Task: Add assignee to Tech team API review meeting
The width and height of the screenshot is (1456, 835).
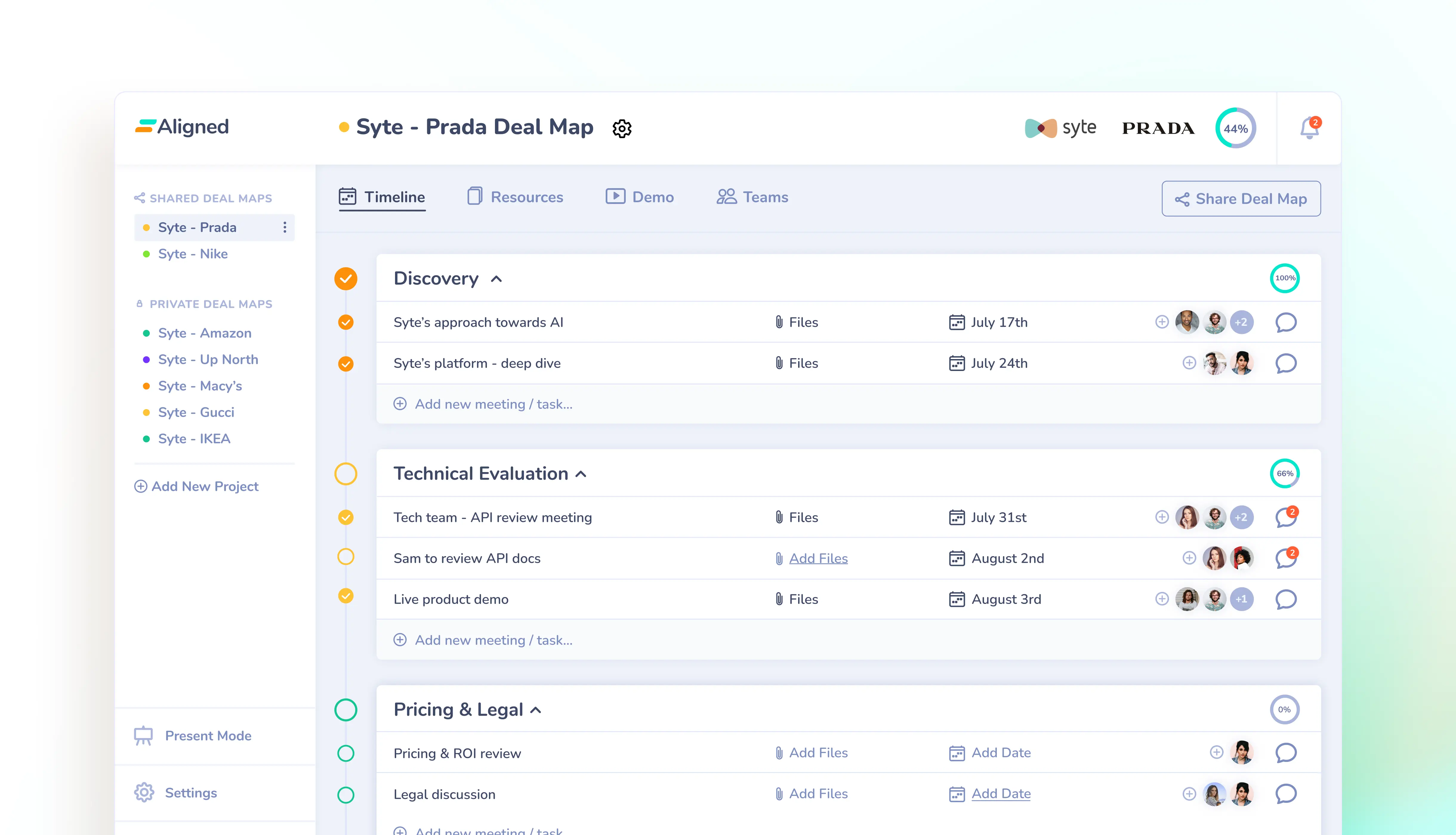Action: 1162,517
